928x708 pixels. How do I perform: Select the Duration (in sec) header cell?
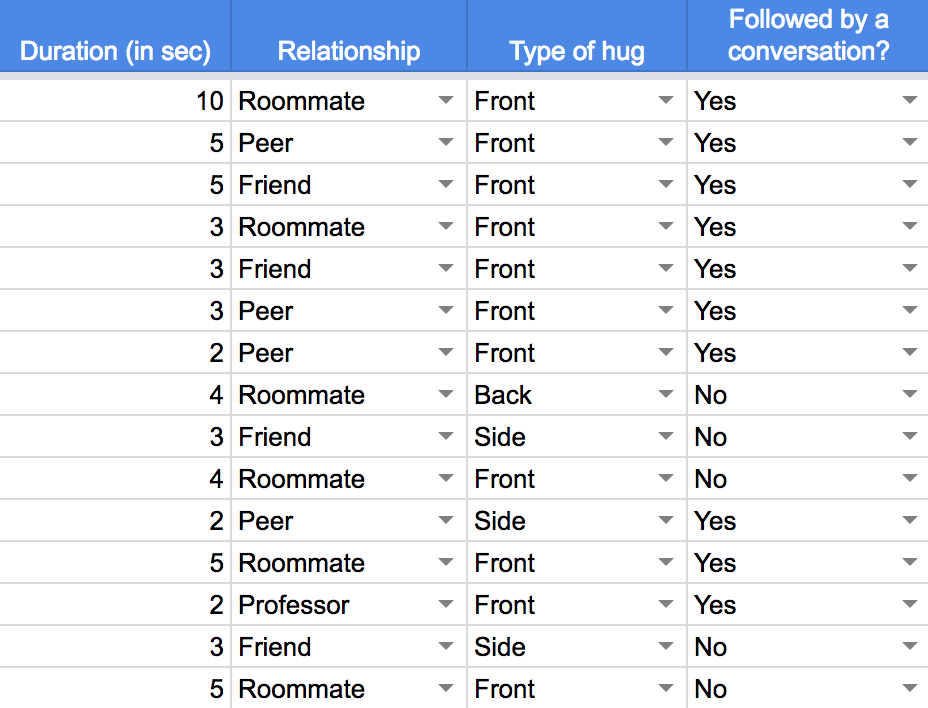tap(115, 36)
